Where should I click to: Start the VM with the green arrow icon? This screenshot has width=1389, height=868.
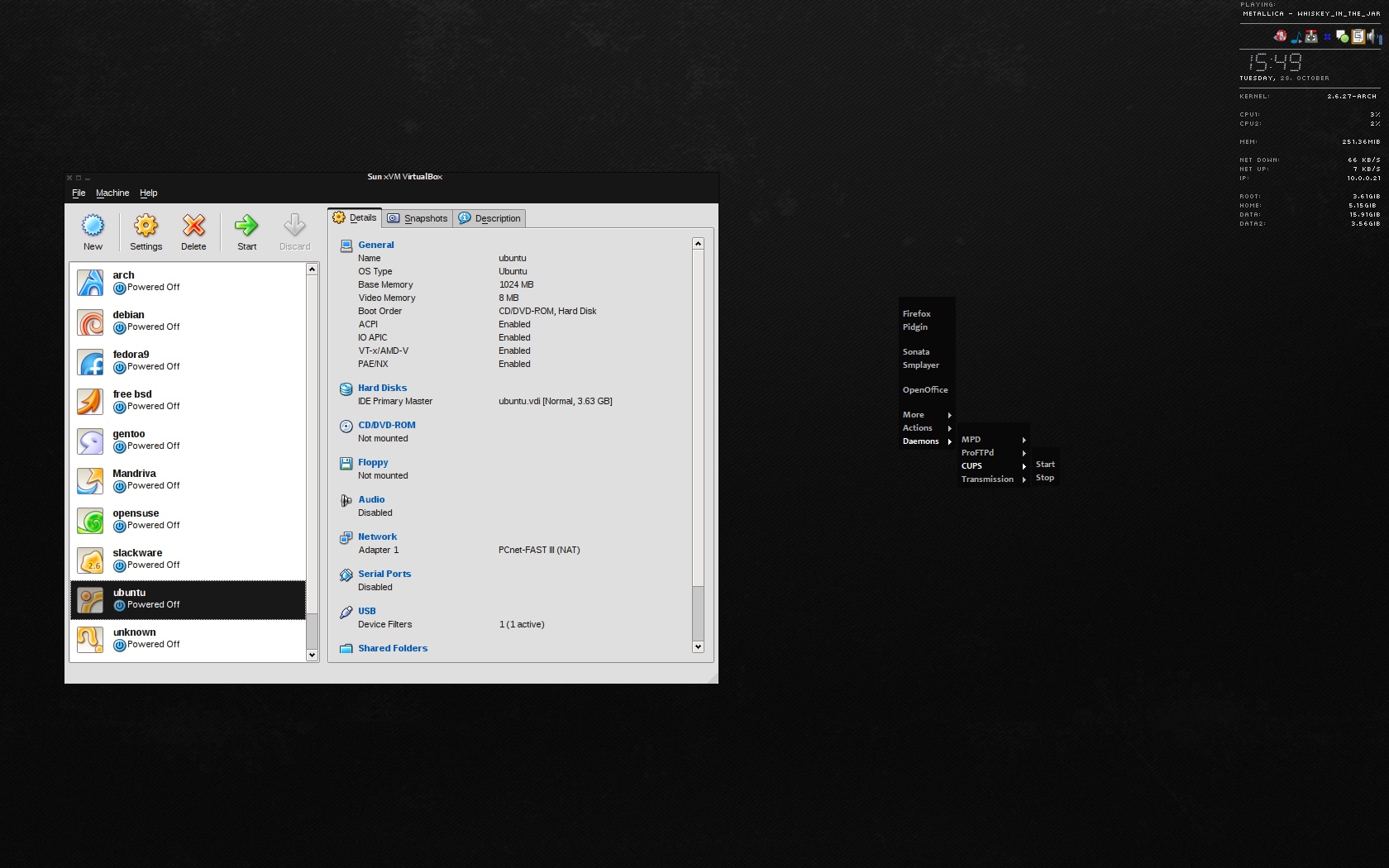click(246, 225)
